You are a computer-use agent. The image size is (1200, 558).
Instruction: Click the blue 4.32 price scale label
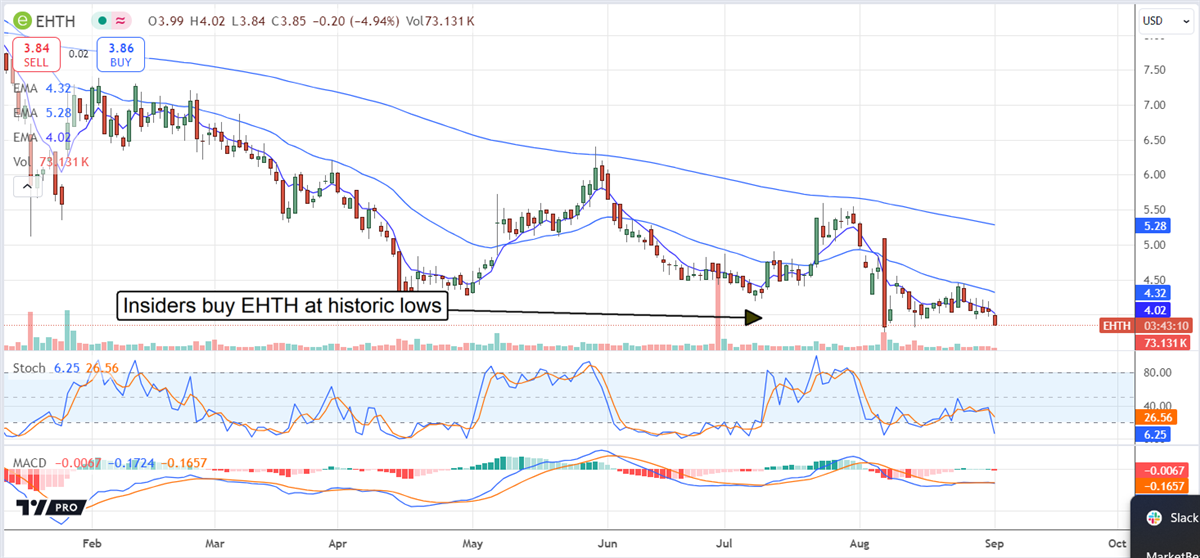(1151, 293)
